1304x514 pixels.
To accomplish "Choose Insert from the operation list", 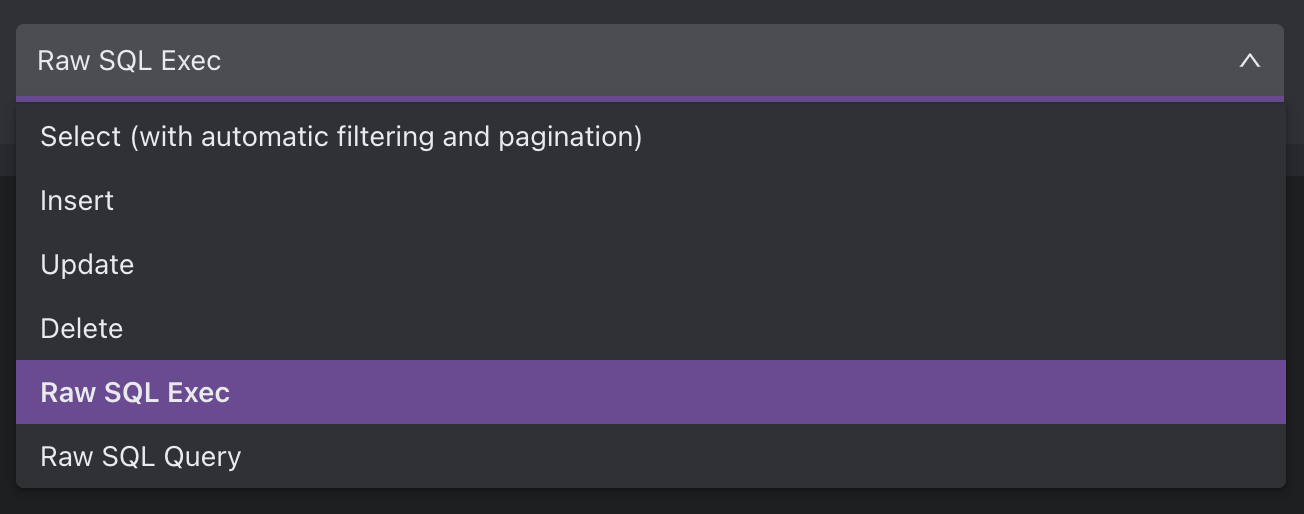I will coord(650,200).
